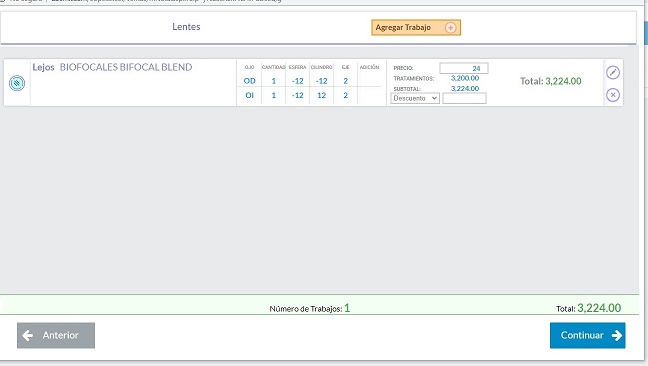Open the Descuento dropdown

click(x=415, y=98)
